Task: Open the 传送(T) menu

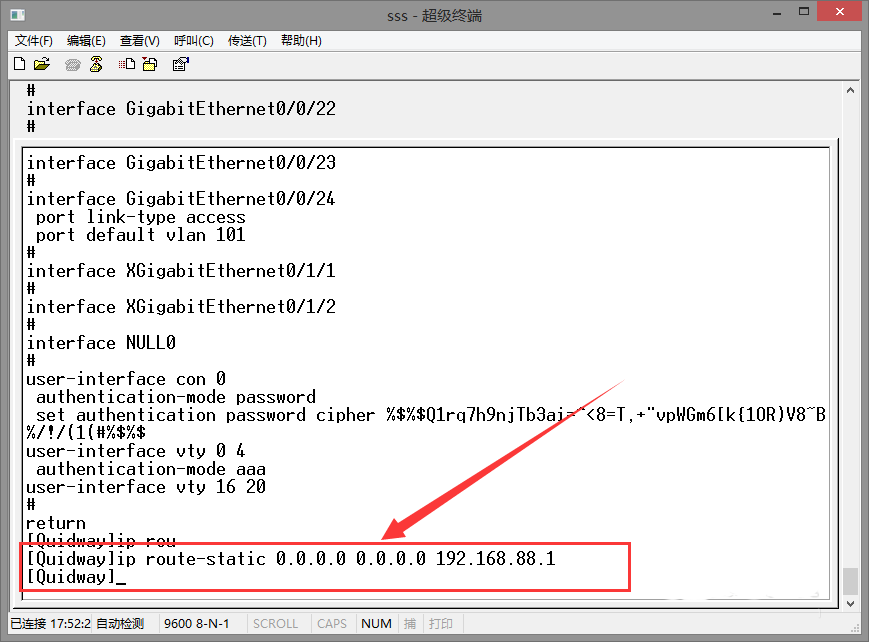Action: 247,40
